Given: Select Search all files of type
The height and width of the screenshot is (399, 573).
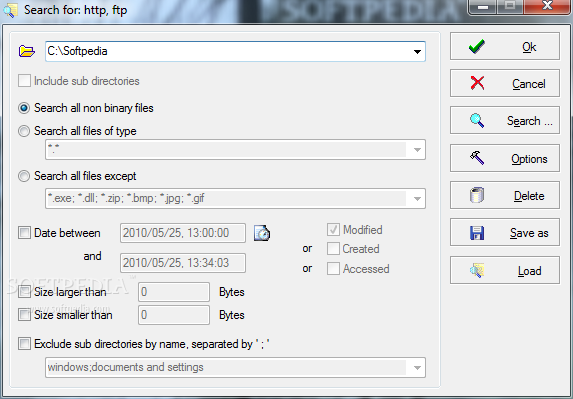Looking at the screenshot, I should [x=24, y=131].
